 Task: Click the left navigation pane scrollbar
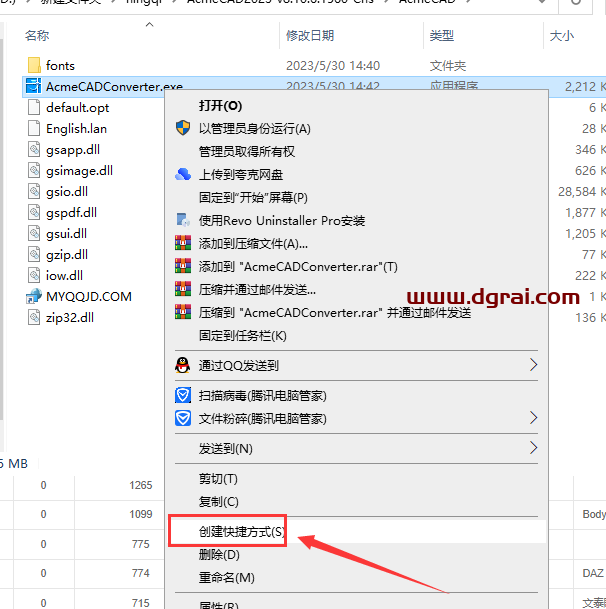tap(2, 229)
